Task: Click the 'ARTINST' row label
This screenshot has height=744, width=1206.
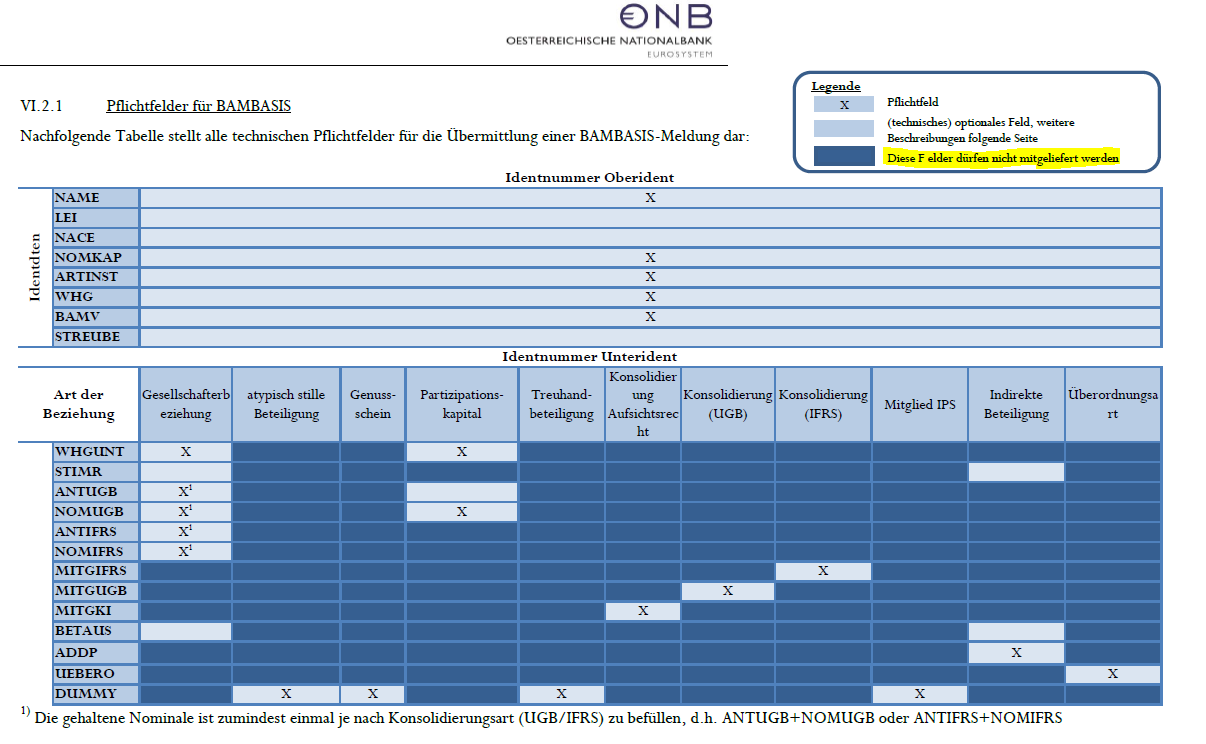Action: 96,277
